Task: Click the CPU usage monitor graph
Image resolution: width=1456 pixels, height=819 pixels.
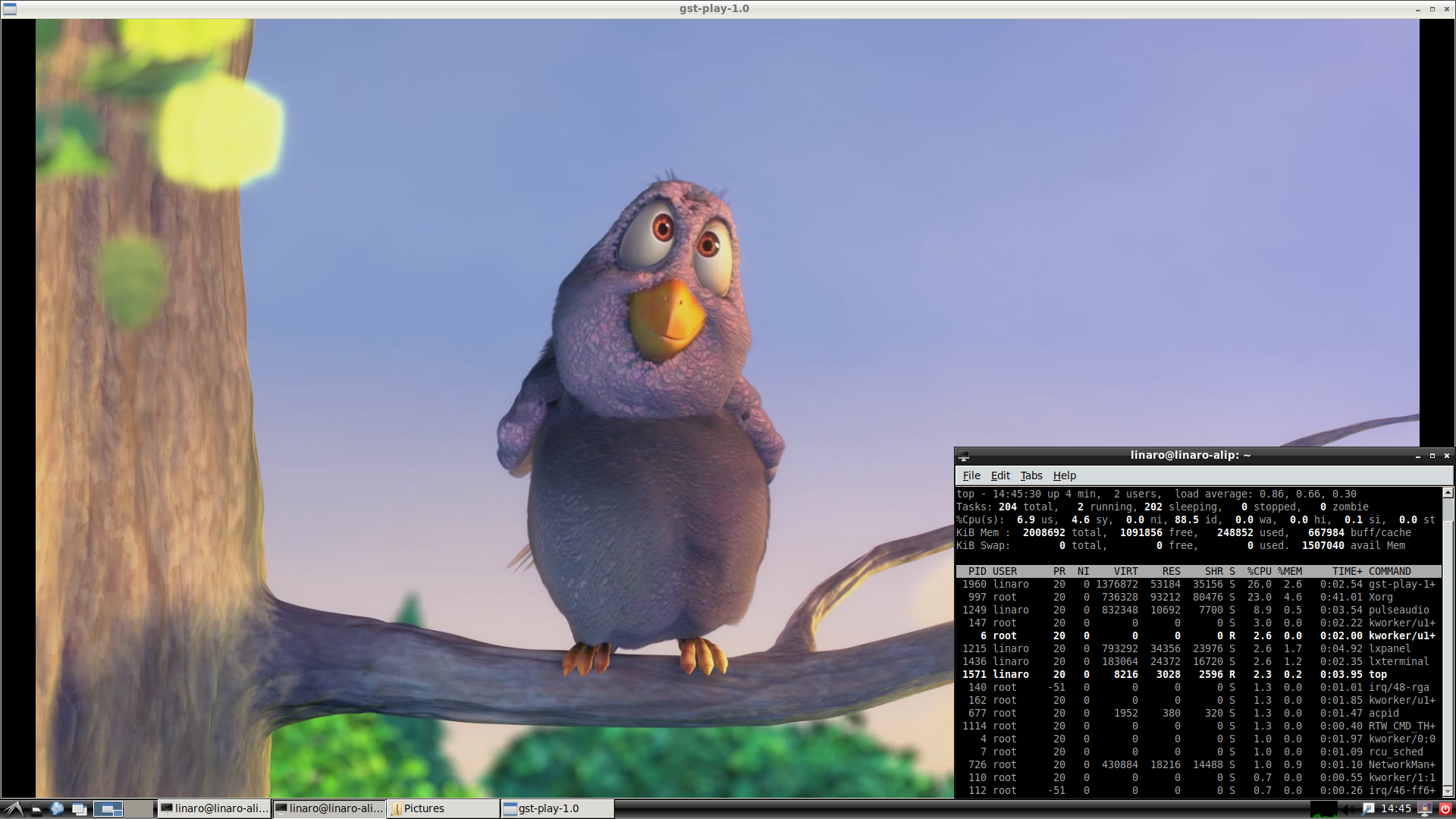Action: 1324,809
